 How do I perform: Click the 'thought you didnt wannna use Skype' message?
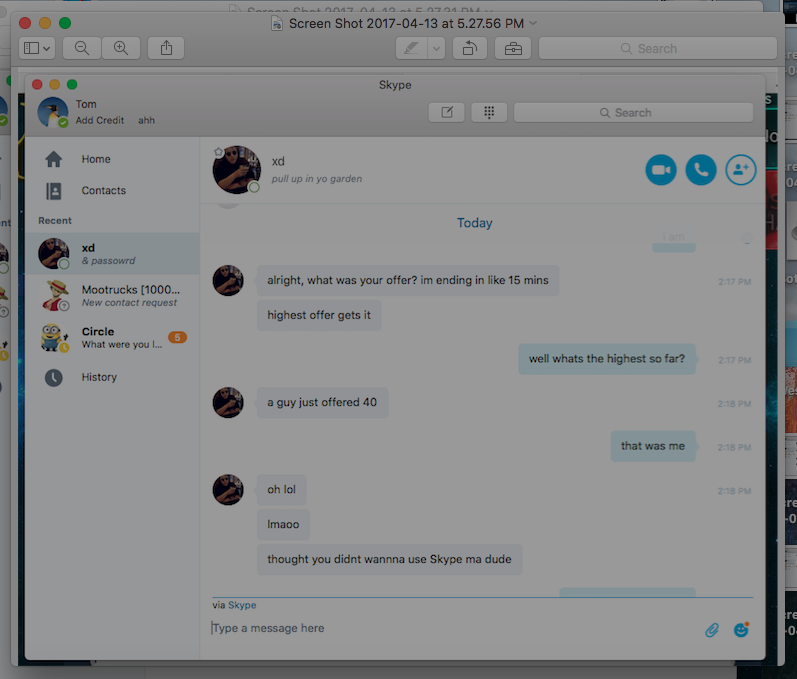pos(389,560)
